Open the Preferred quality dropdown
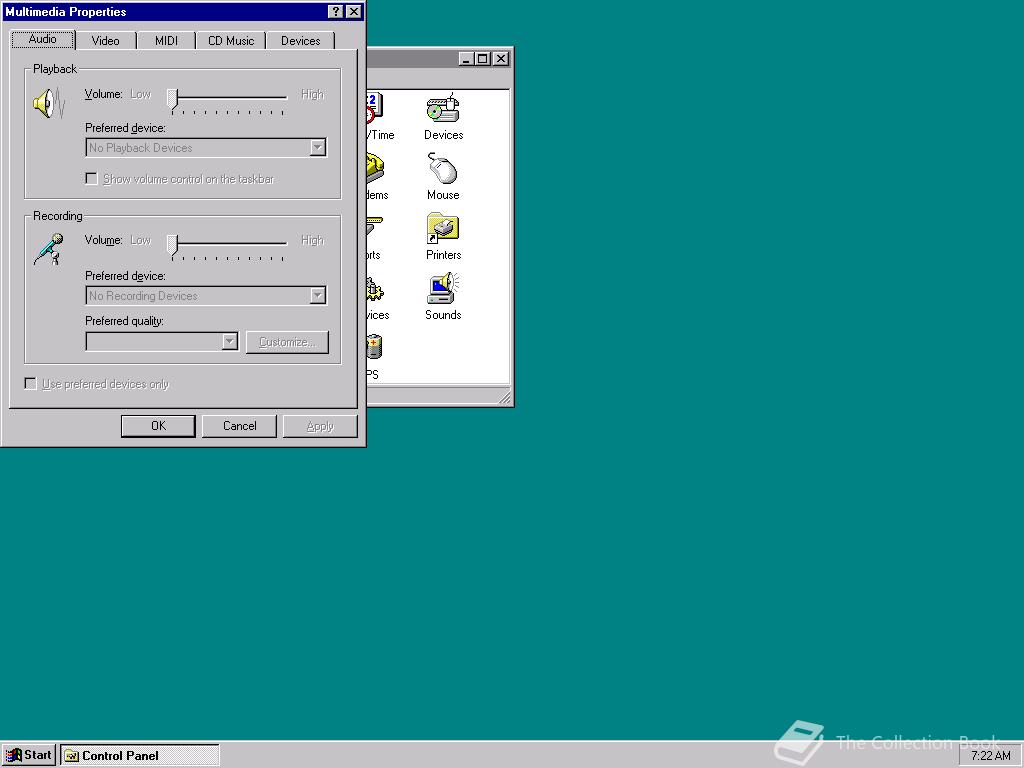The height and width of the screenshot is (768, 1024). point(229,342)
